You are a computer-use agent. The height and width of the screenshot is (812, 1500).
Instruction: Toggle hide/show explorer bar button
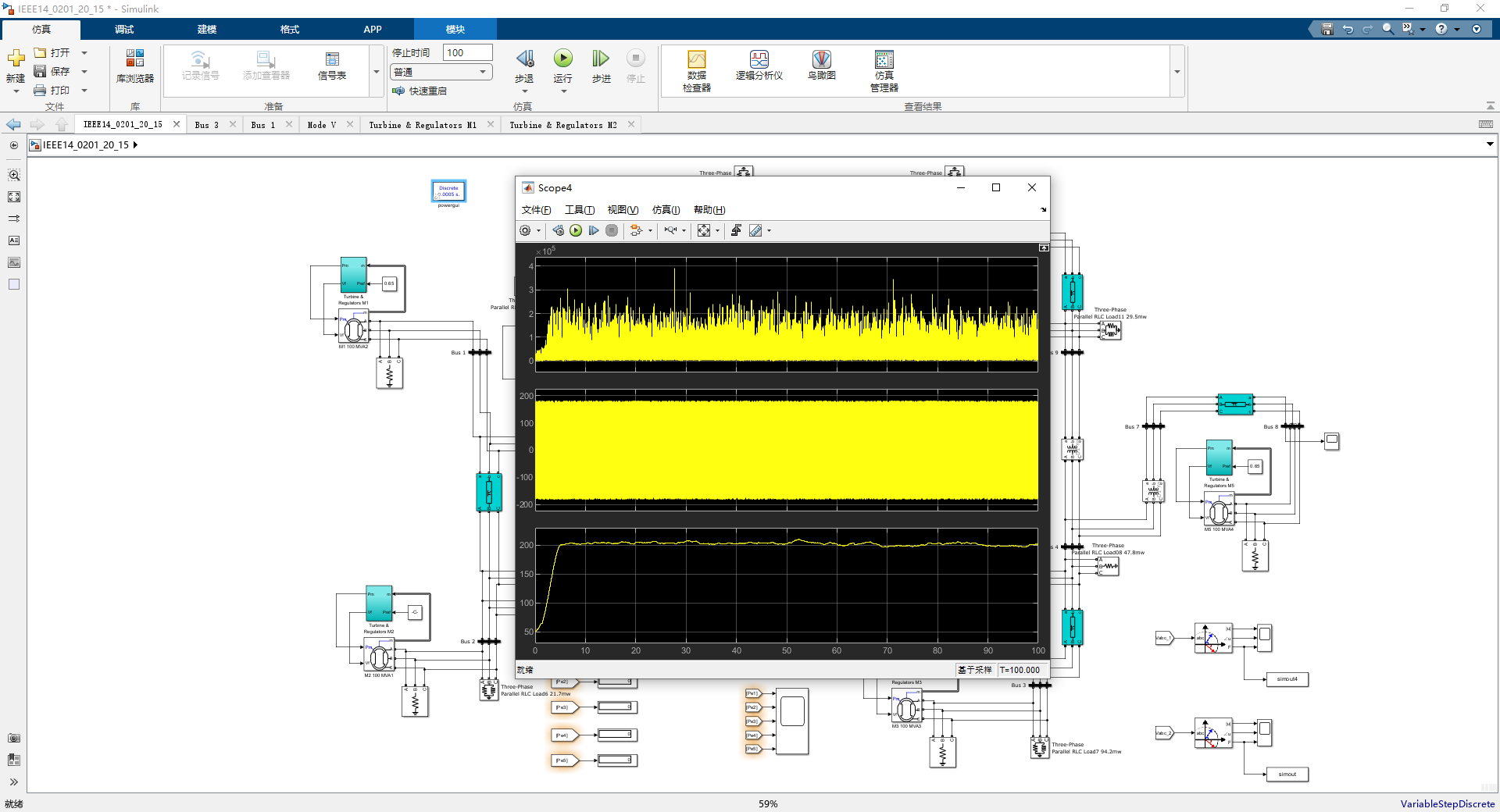[x=14, y=145]
